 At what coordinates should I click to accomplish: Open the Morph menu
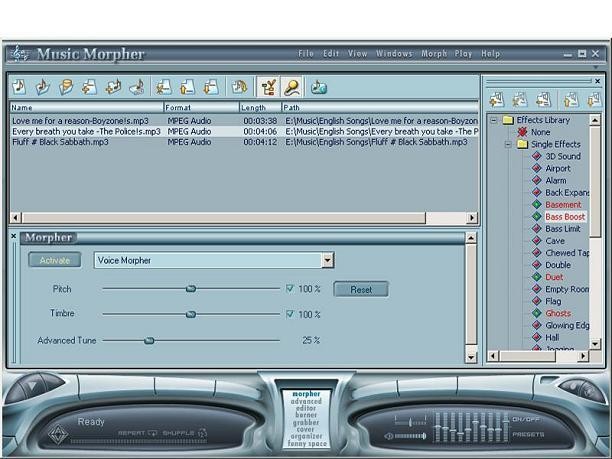(434, 54)
